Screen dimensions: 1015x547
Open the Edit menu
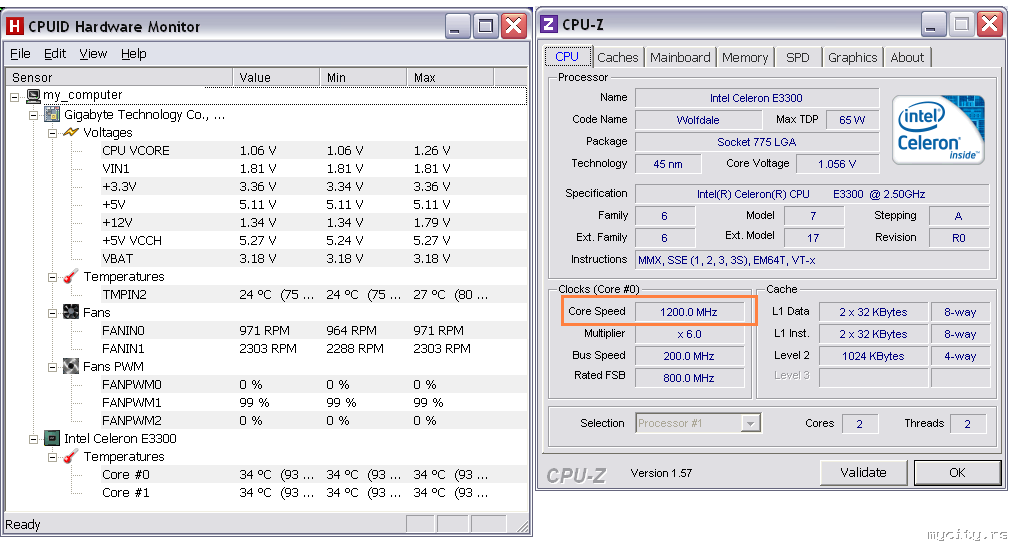[x=55, y=54]
